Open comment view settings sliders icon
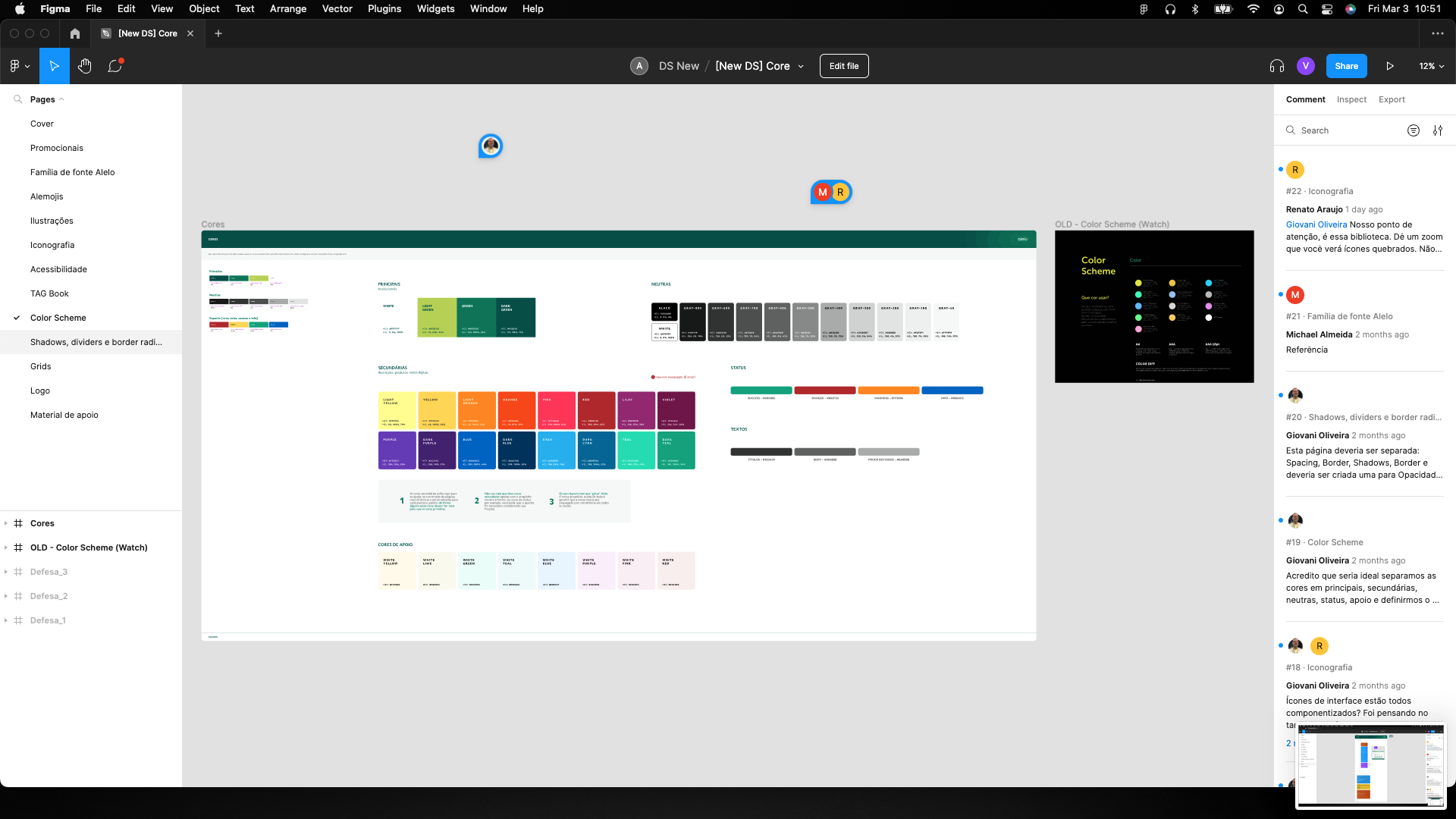The width and height of the screenshot is (1456, 819). [1438, 130]
